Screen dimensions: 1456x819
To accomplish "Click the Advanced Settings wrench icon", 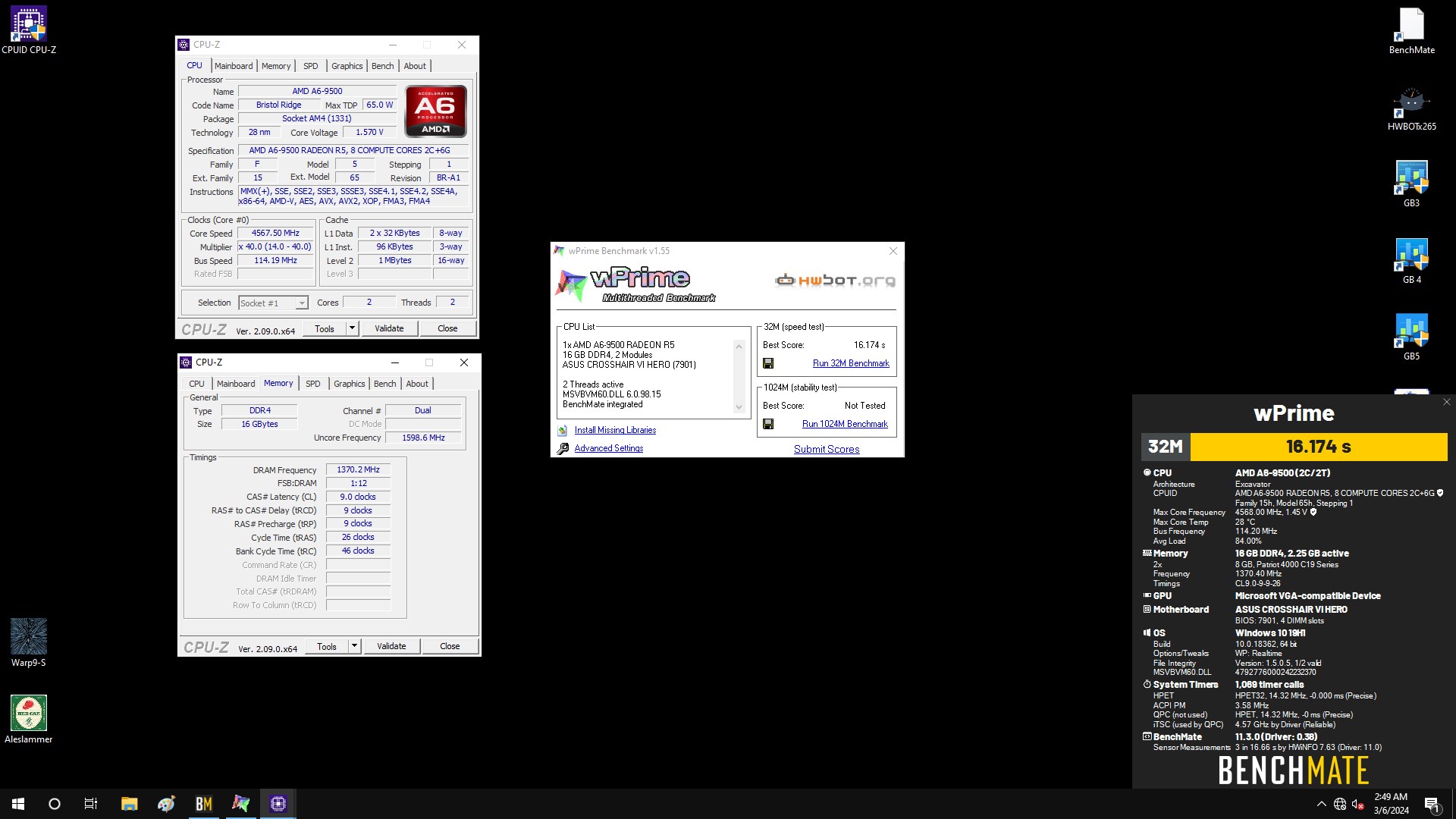I will [x=563, y=449].
